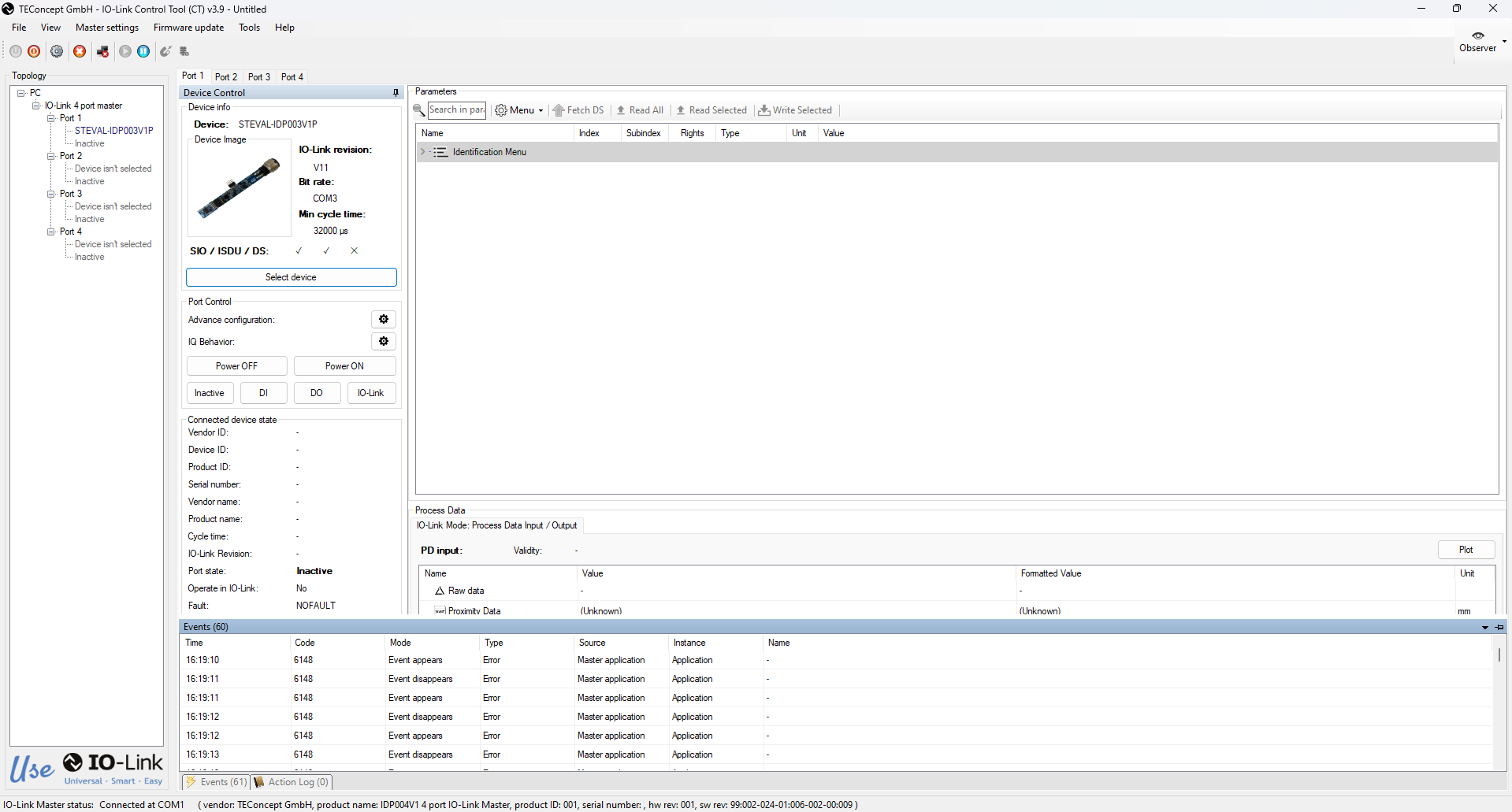Image resolution: width=1512 pixels, height=812 pixels.
Task: Open master settings gear icon in toolbar
Action: [57, 51]
